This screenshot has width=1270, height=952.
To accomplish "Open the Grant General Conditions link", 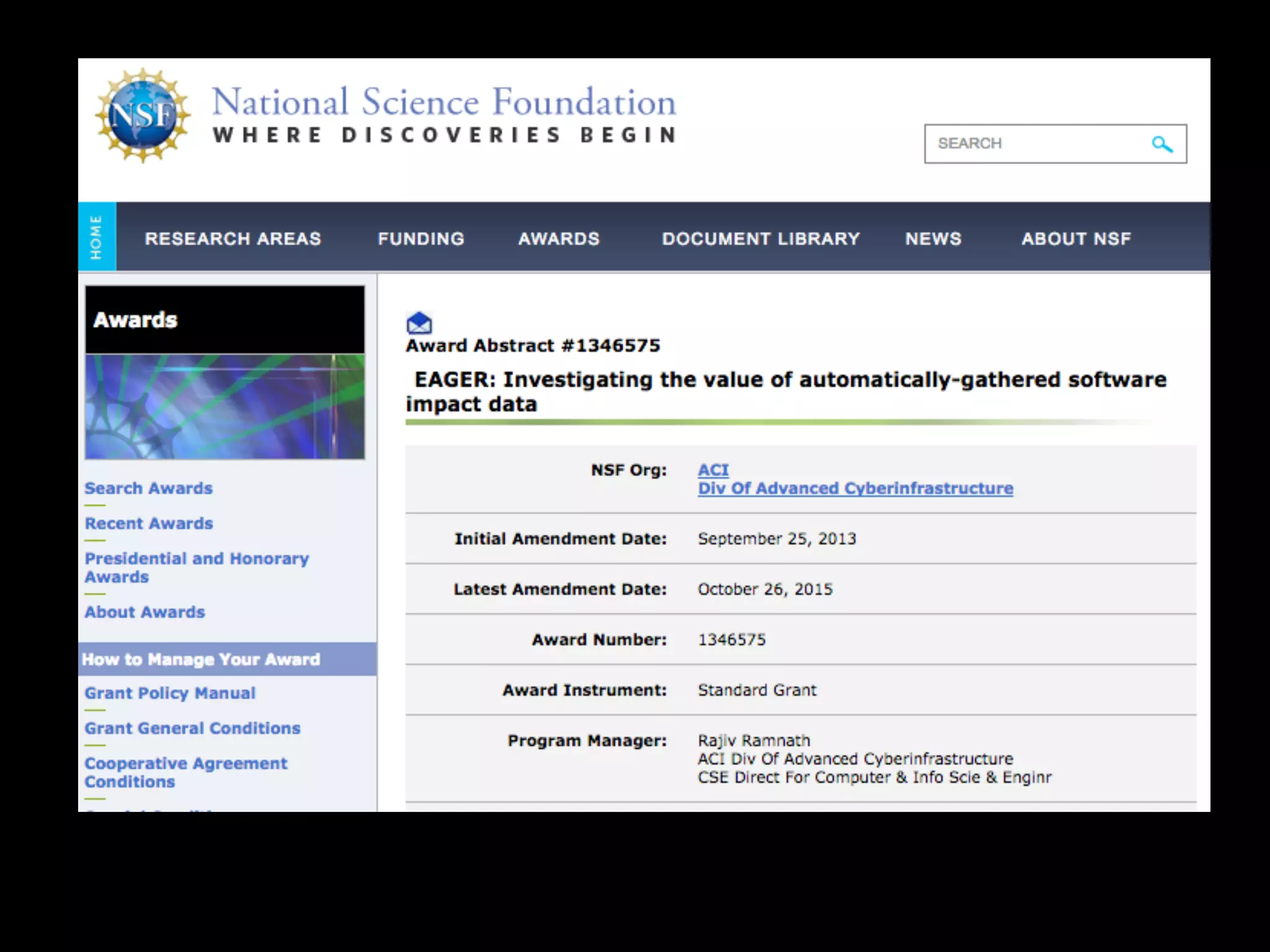I will tap(192, 728).
